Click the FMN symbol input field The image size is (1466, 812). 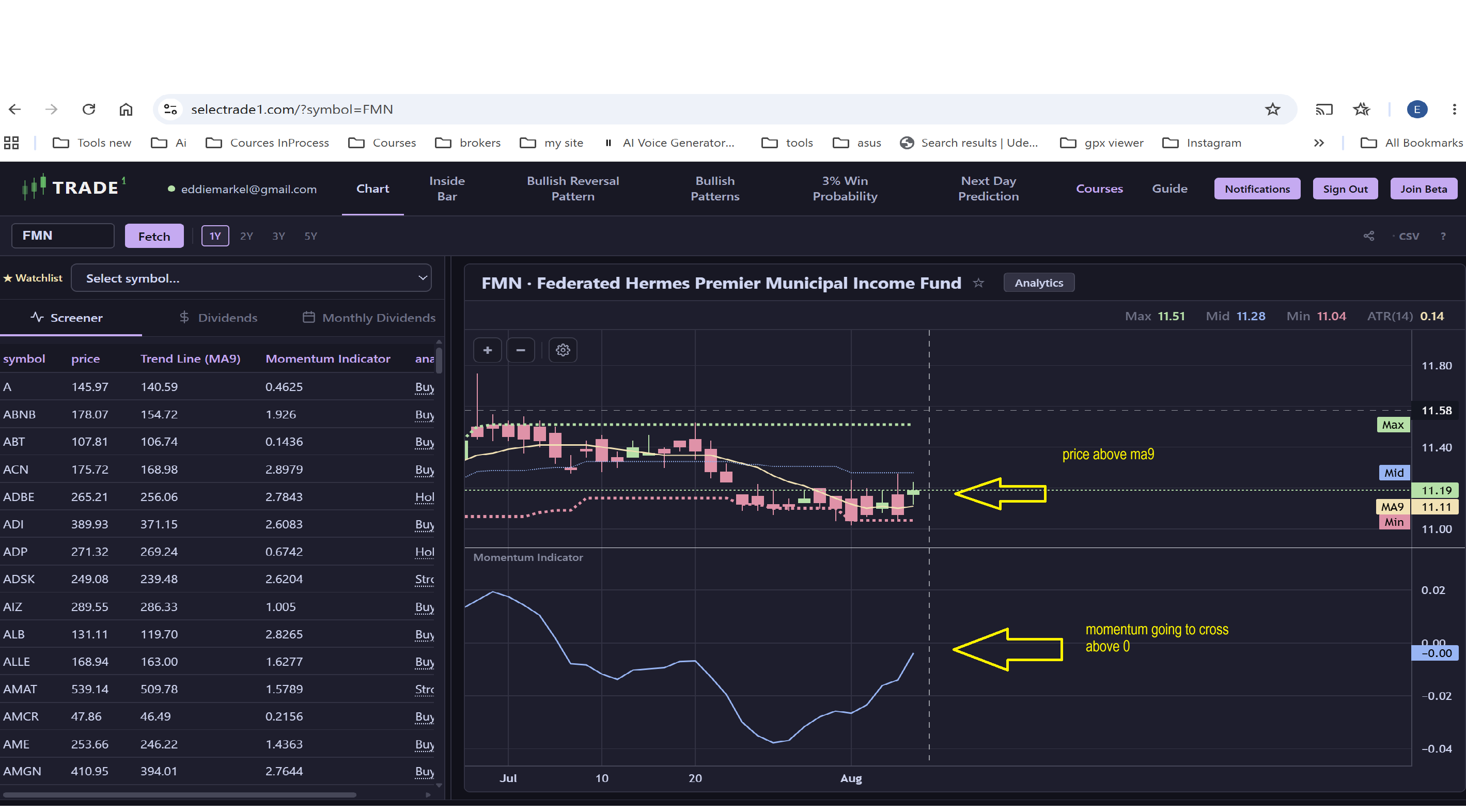[x=63, y=236]
